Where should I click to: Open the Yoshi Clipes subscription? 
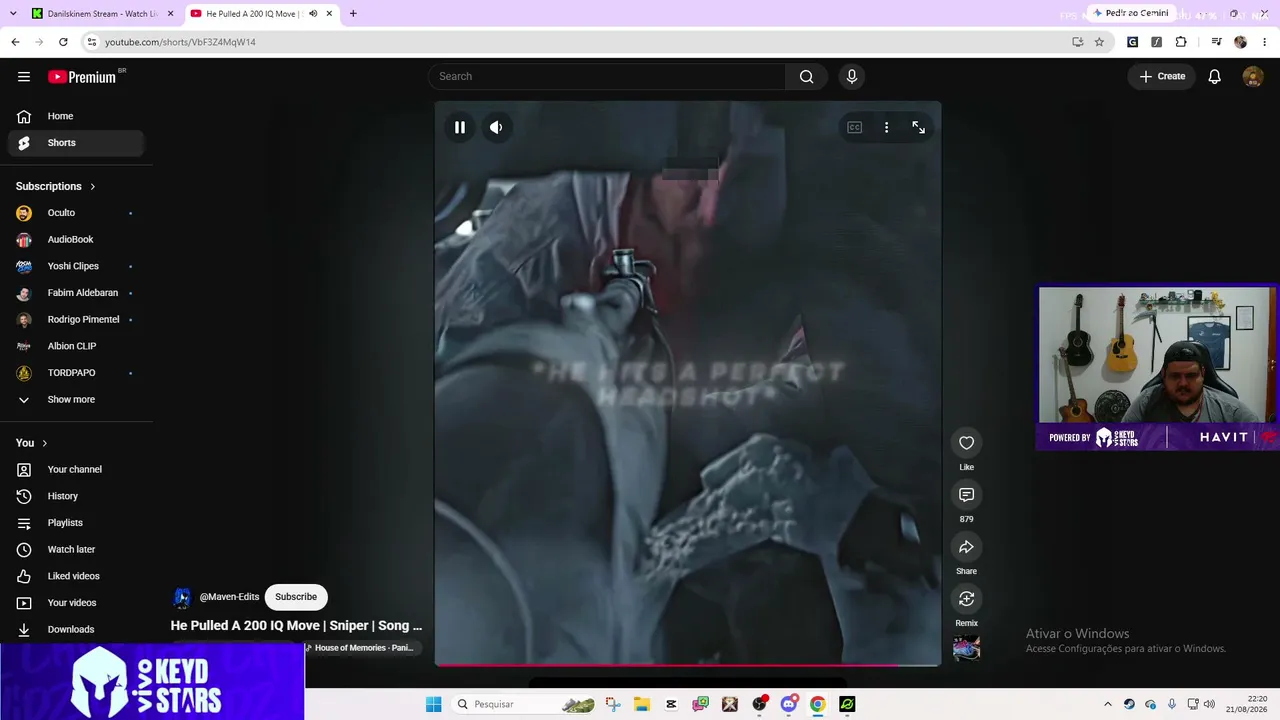pyautogui.click(x=76, y=266)
